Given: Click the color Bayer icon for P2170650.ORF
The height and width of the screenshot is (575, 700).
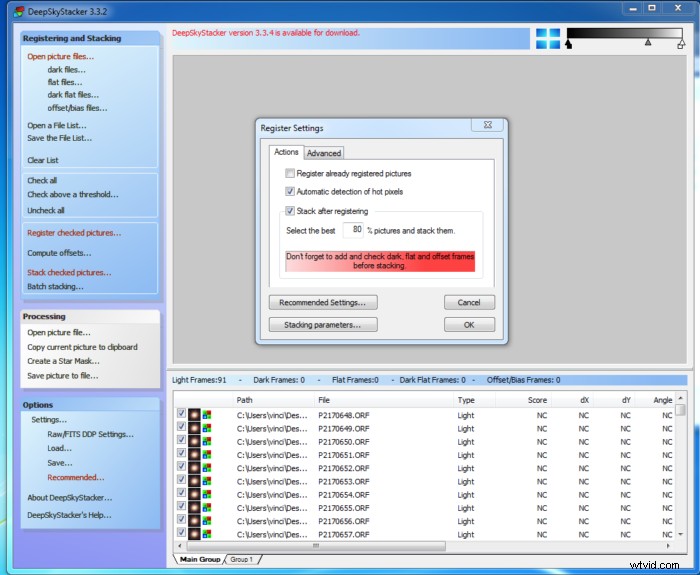Looking at the screenshot, I should click(207, 441).
